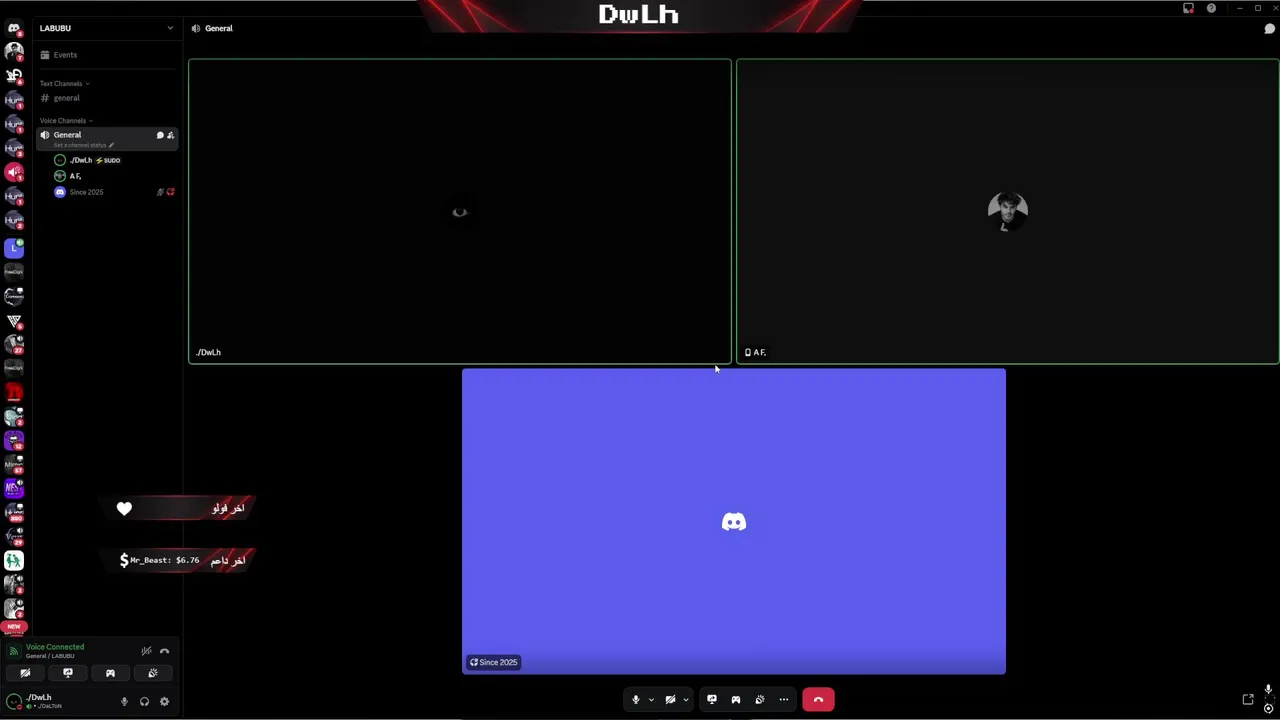Open more options ellipsis in call bar
The image size is (1280, 720).
click(784, 700)
